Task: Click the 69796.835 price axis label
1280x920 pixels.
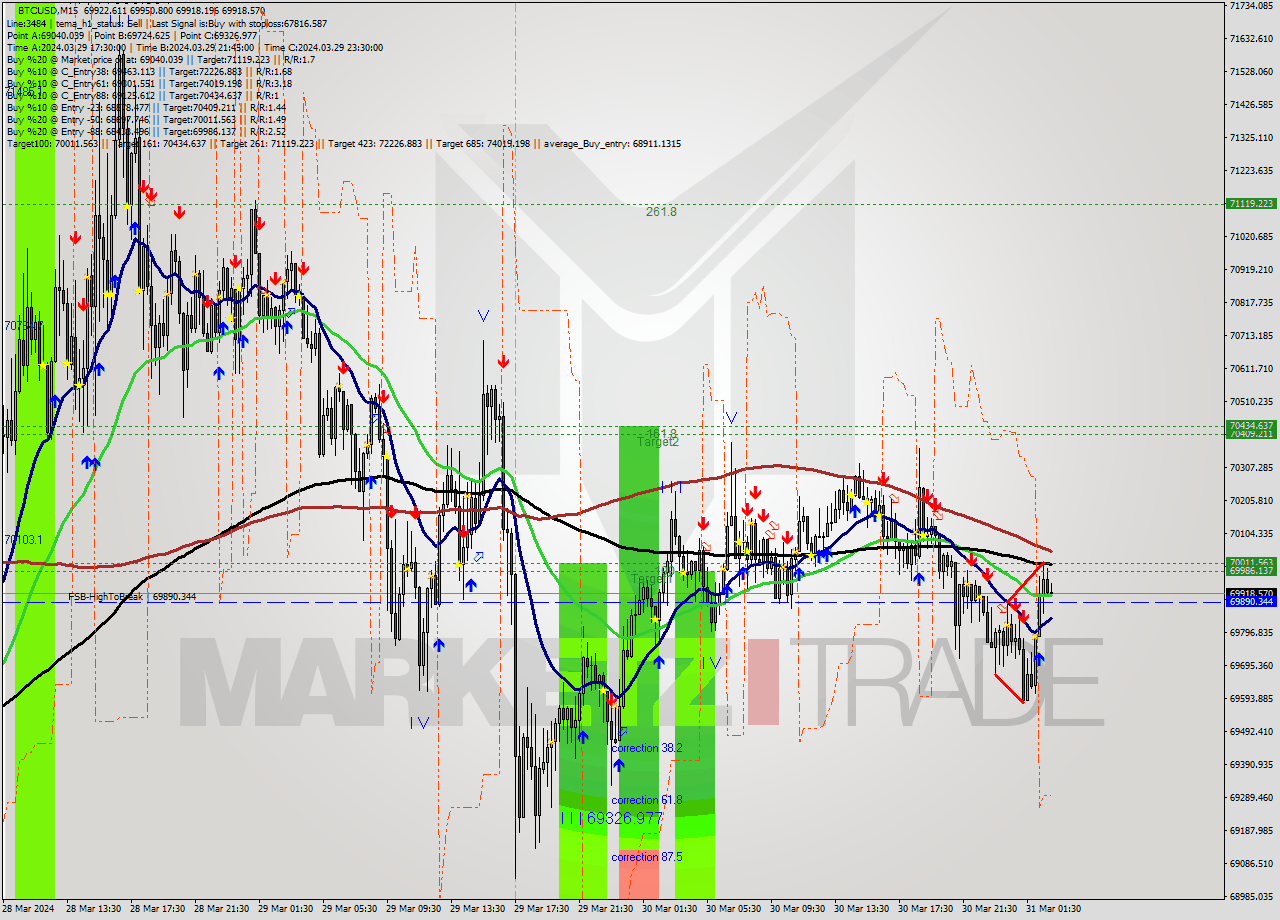Action: 1251,632
